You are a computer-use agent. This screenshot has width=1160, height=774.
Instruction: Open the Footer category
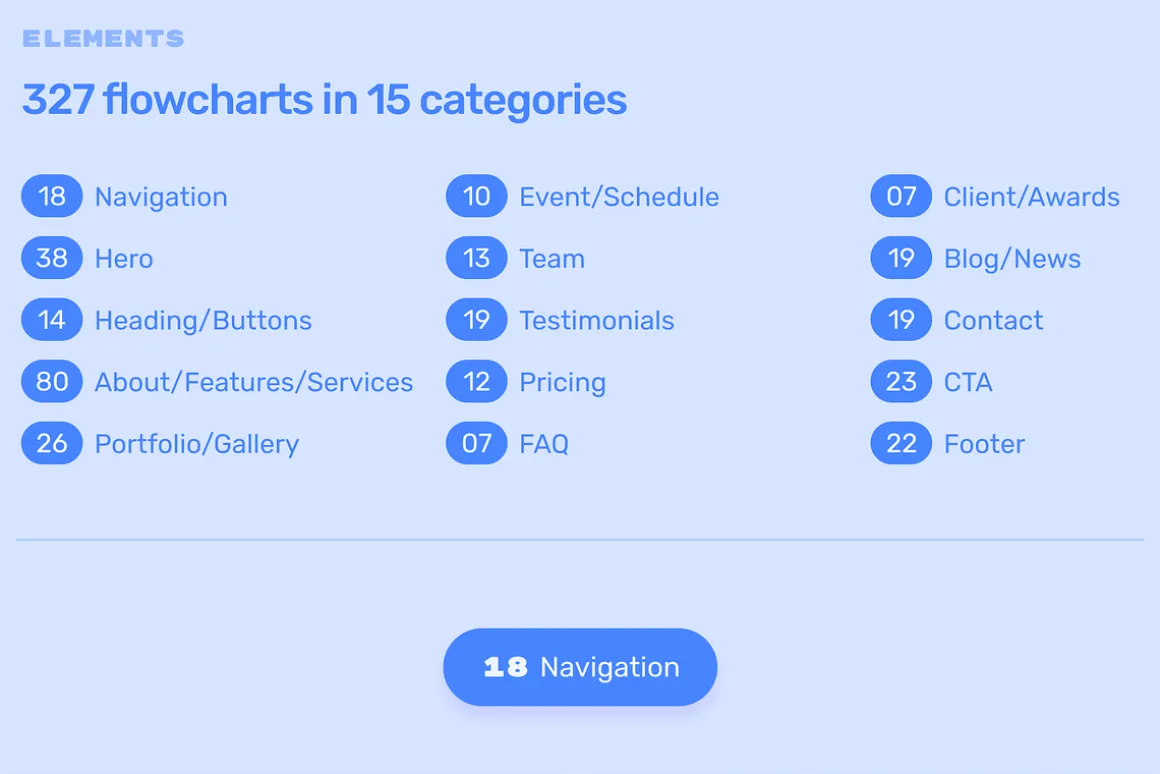984,444
